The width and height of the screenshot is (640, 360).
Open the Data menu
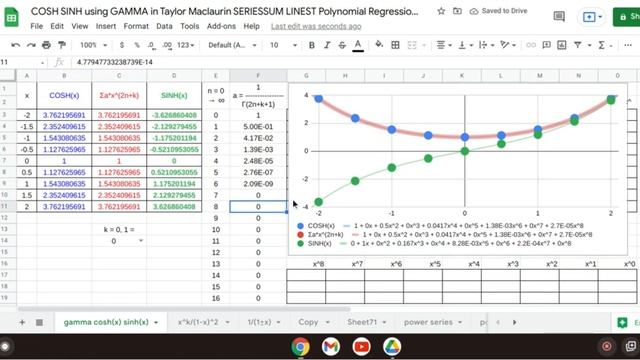[164, 26]
